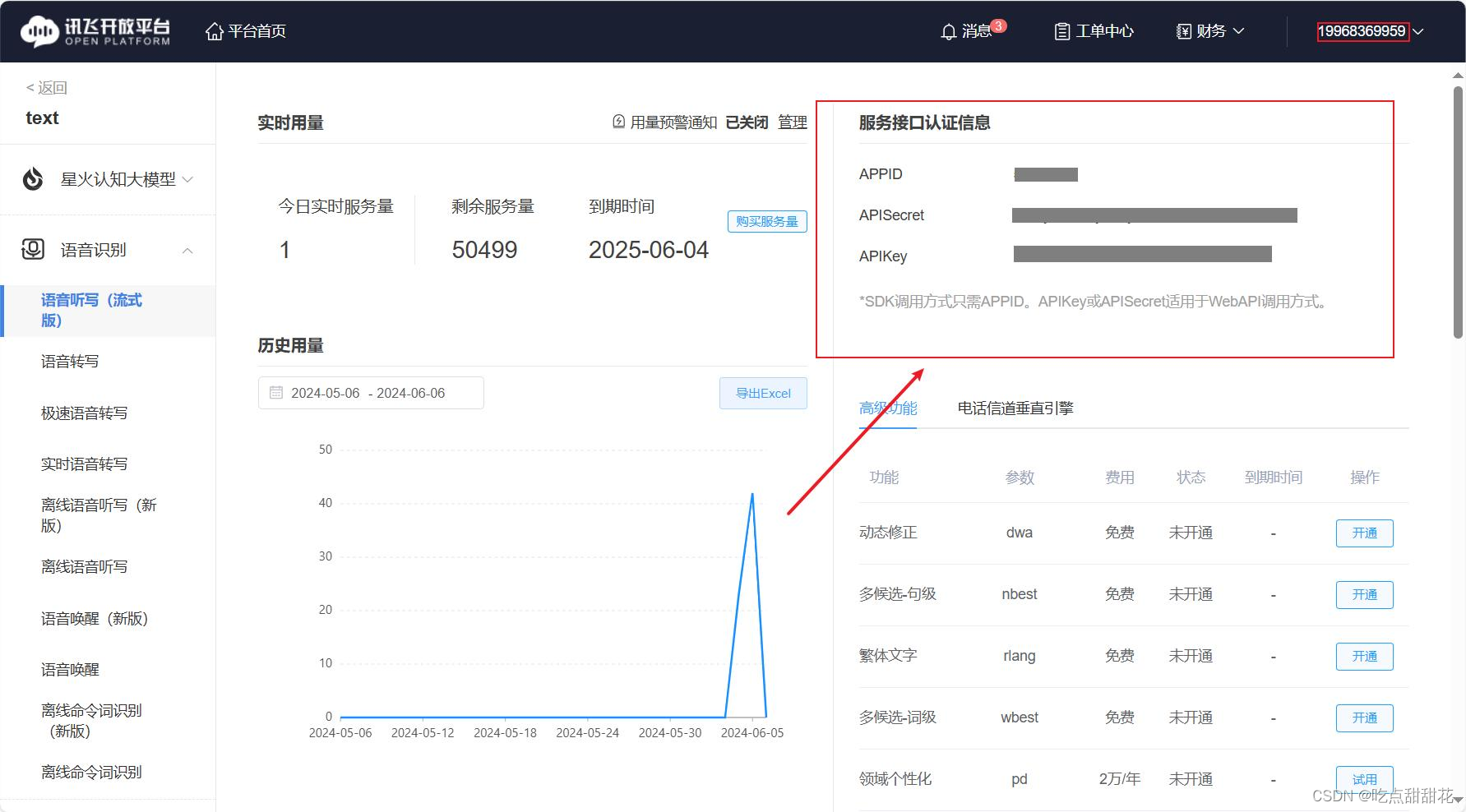The image size is (1466, 812).
Task: Collapse the 语音识别 section chevron
Action: 187,250
